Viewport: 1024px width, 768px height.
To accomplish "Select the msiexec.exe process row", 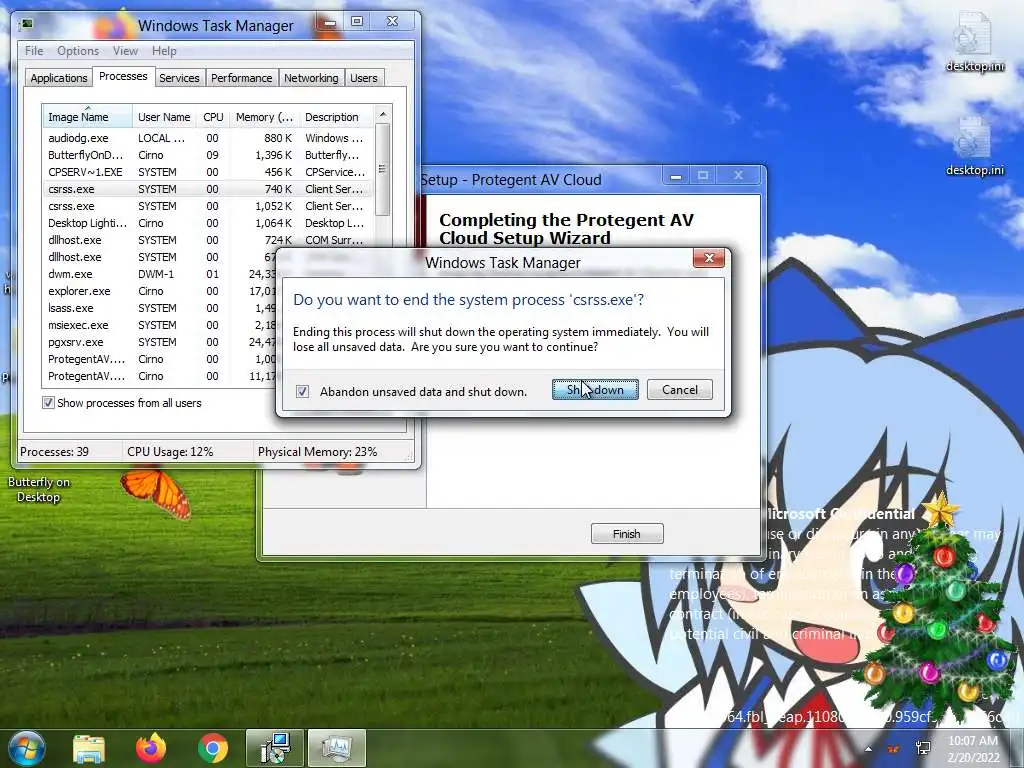I will pos(159,325).
